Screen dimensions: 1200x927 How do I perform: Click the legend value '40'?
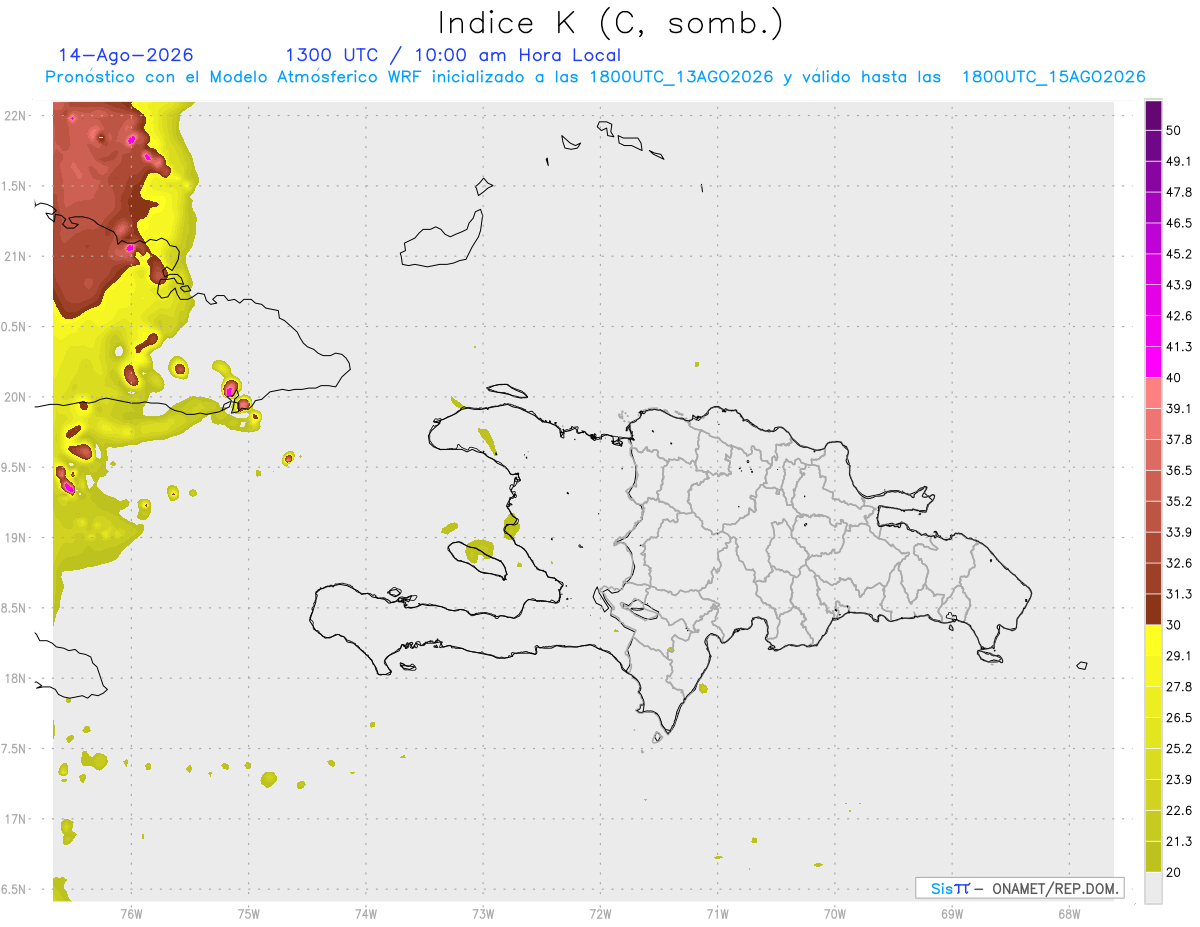click(1175, 378)
